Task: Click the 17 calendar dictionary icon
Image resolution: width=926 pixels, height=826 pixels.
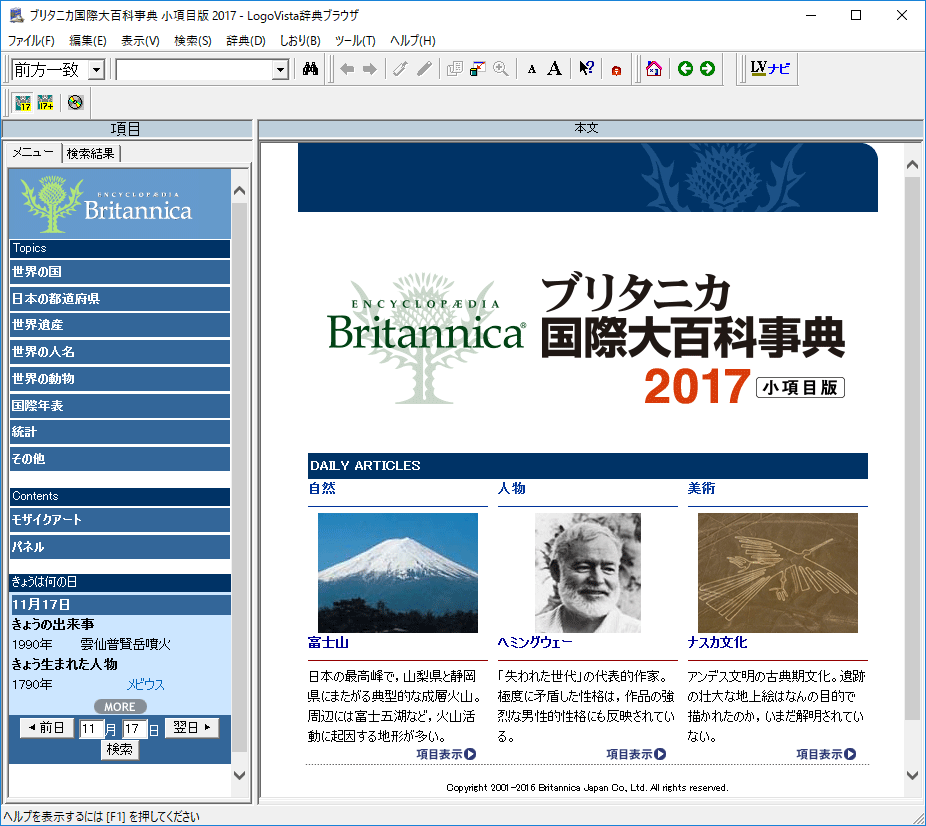Action: [23, 103]
